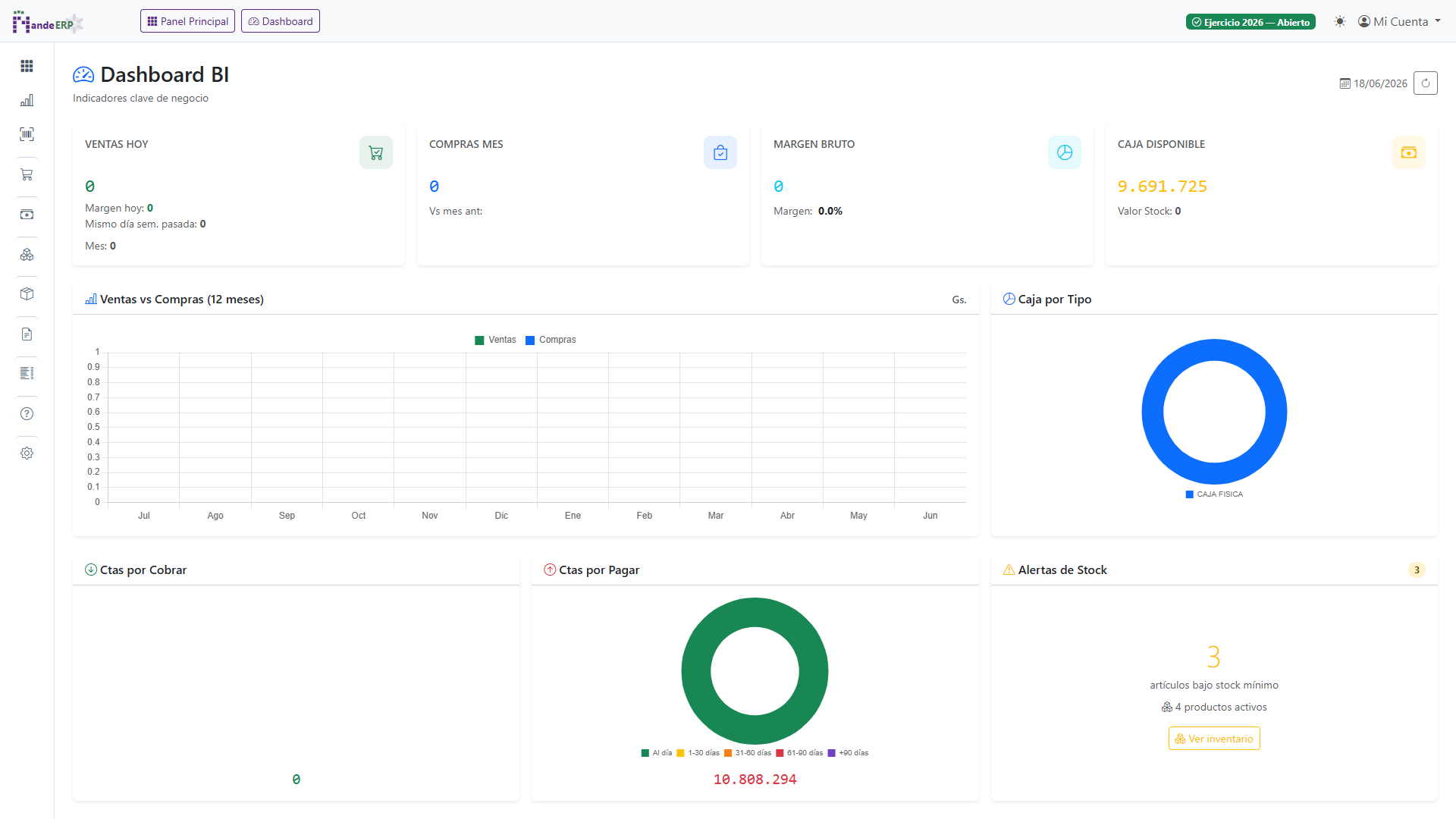Open the single box sidebar icon

coord(27,294)
